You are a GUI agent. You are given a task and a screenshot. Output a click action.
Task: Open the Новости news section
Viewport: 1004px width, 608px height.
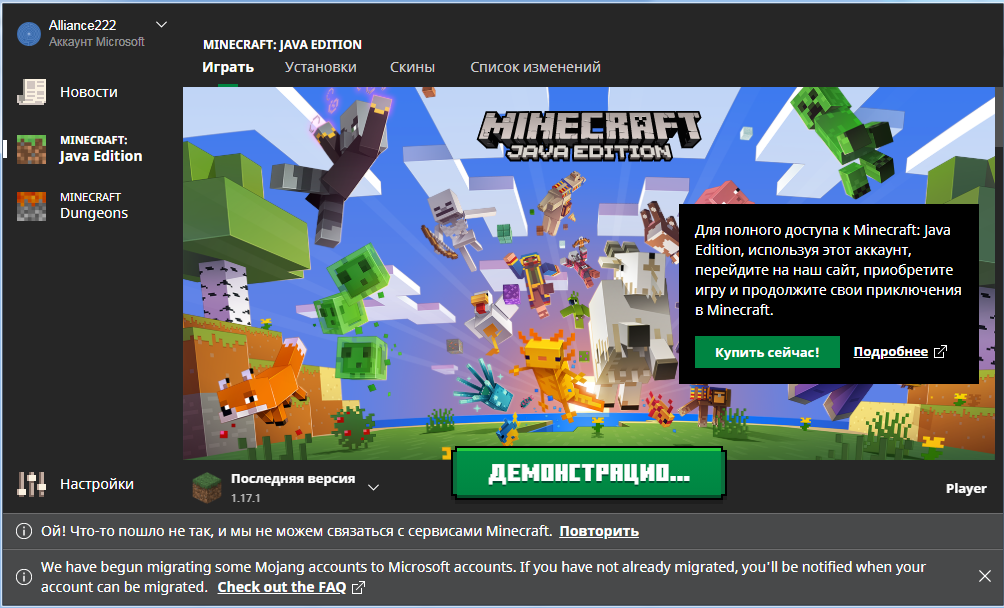(67, 92)
